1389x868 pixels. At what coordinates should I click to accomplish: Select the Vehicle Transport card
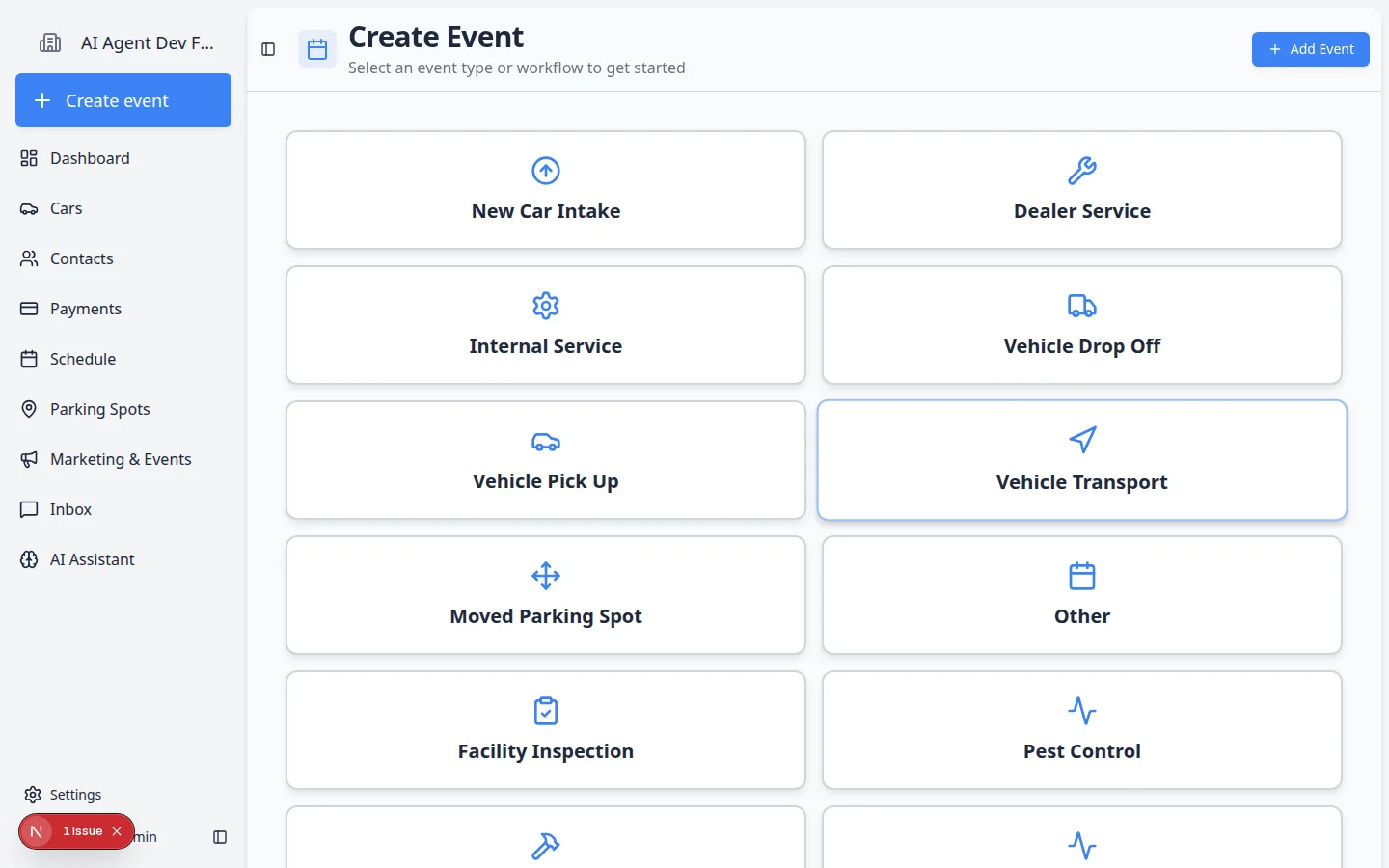[x=1082, y=460]
